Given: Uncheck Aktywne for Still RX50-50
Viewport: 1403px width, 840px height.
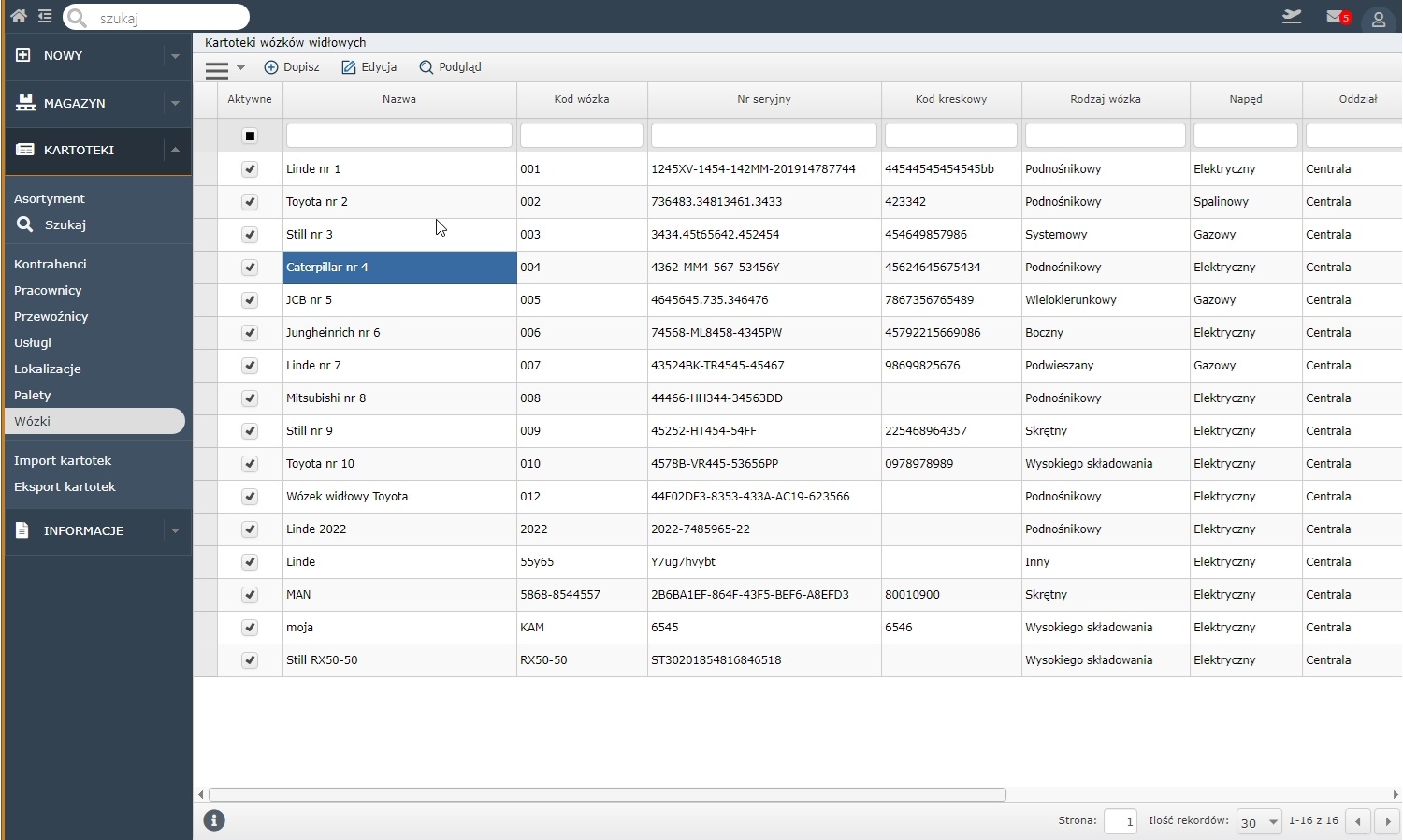Looking at the screenshot, I should (250, 660).
